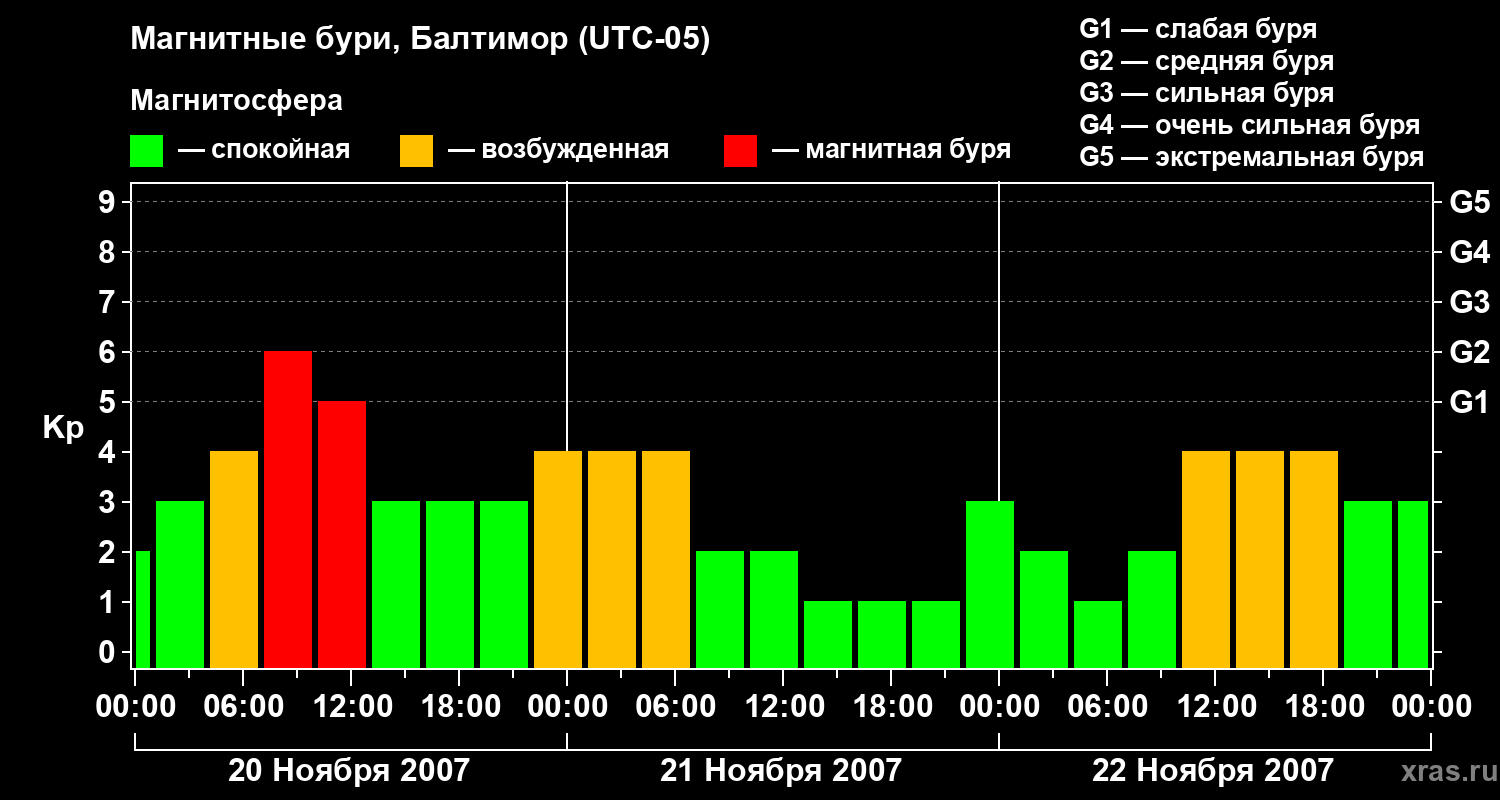Click the 'G4 — очень сильная буря' legend line

tap(1250, 125)
